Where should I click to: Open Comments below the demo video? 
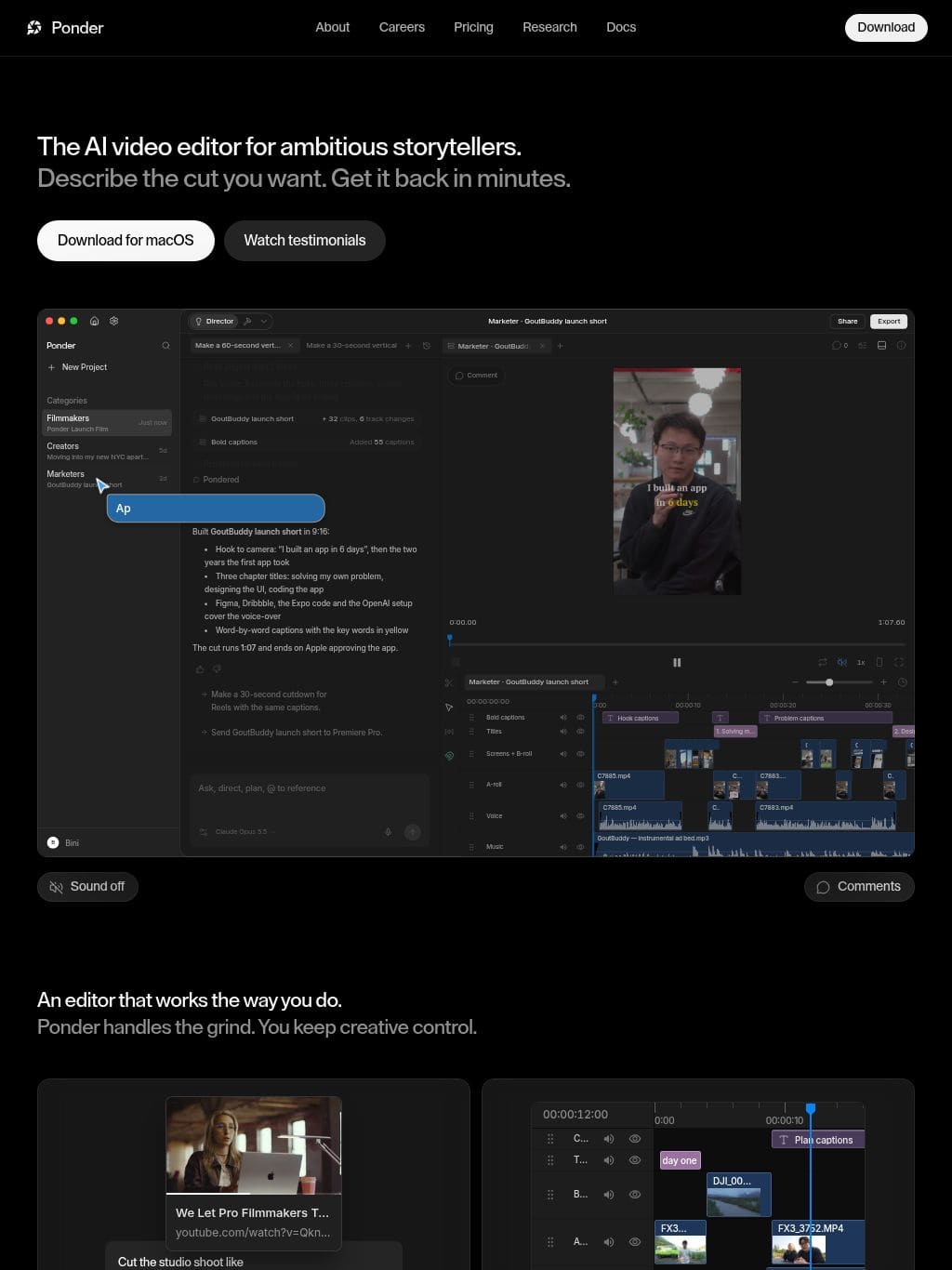(859, 887)
